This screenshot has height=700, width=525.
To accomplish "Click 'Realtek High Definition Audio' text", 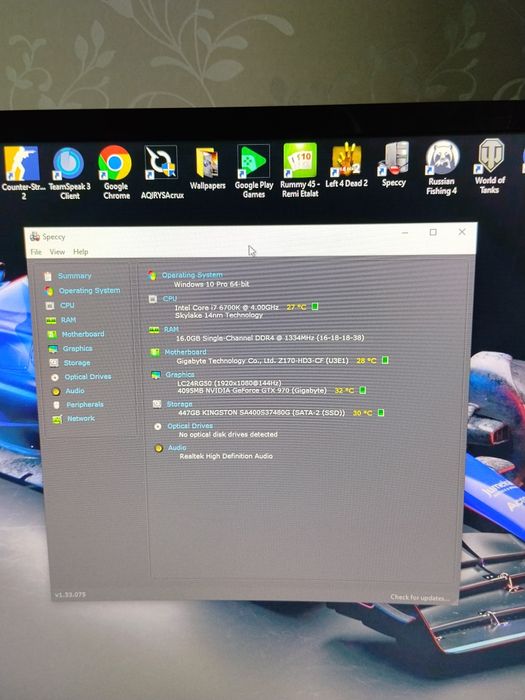I will tap(226, 456).
